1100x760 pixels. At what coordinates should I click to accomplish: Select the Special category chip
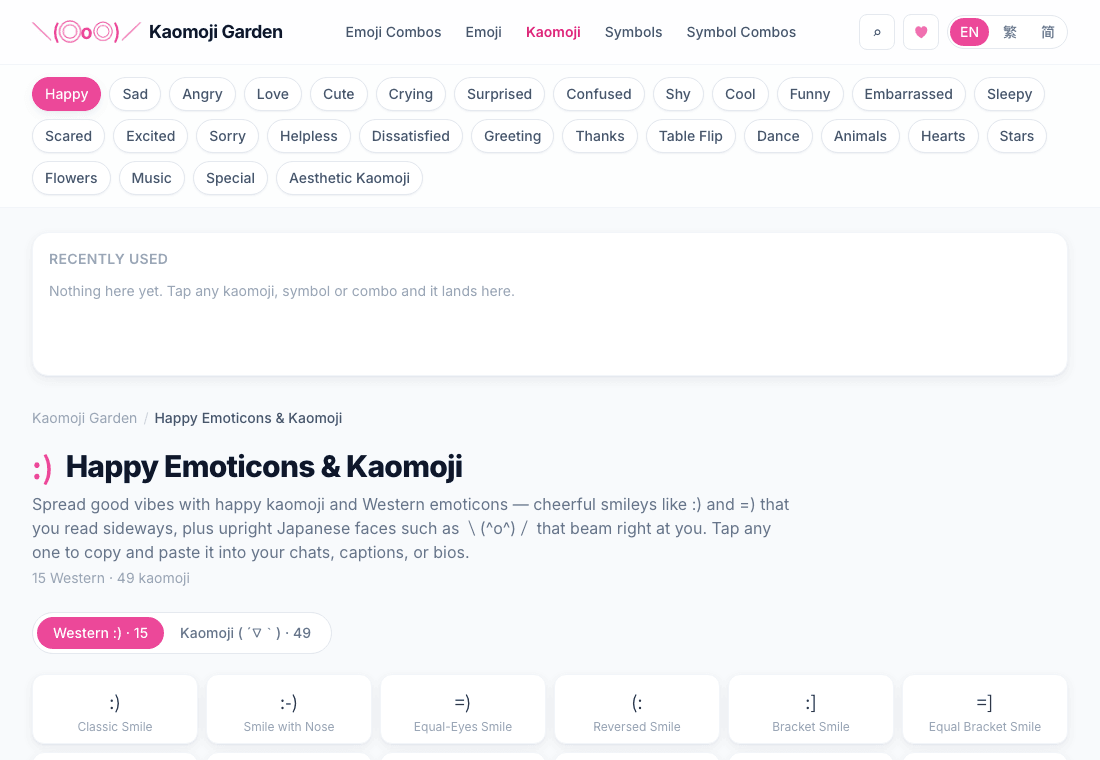coord(231,178)
